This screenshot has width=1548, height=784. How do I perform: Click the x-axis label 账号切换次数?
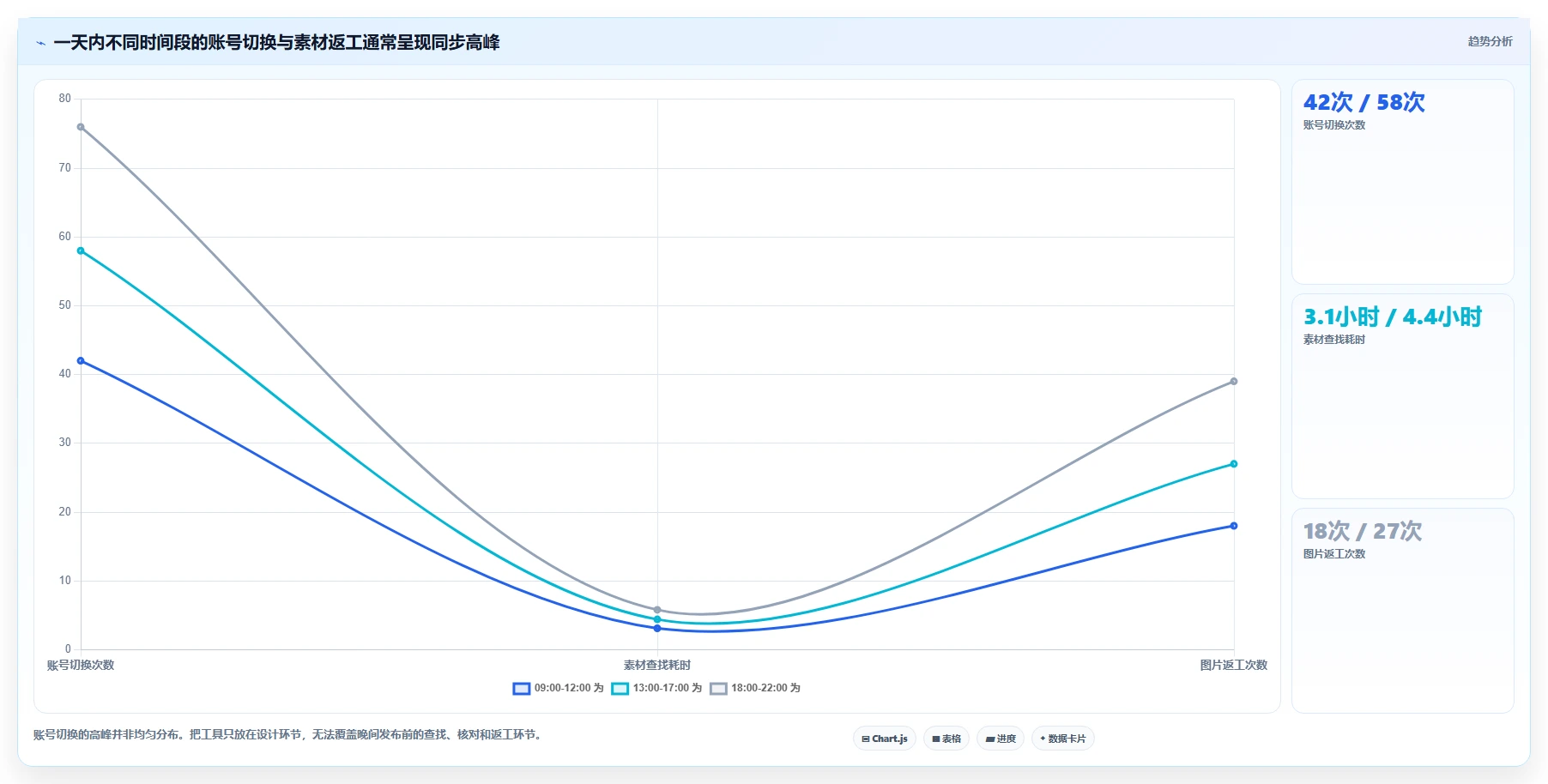tap(81, 665)
